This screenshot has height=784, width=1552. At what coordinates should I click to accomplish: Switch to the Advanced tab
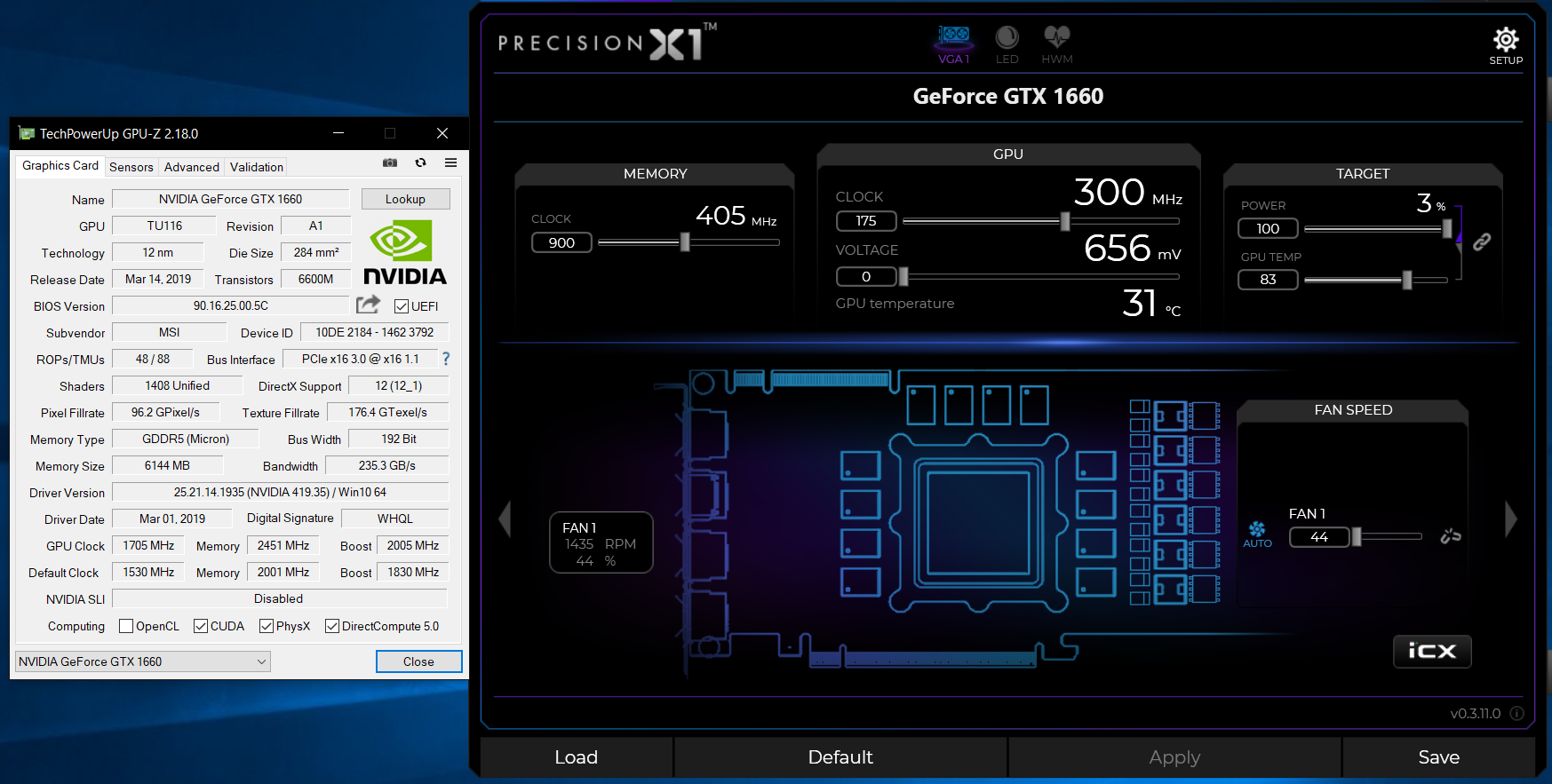(192, 167)
